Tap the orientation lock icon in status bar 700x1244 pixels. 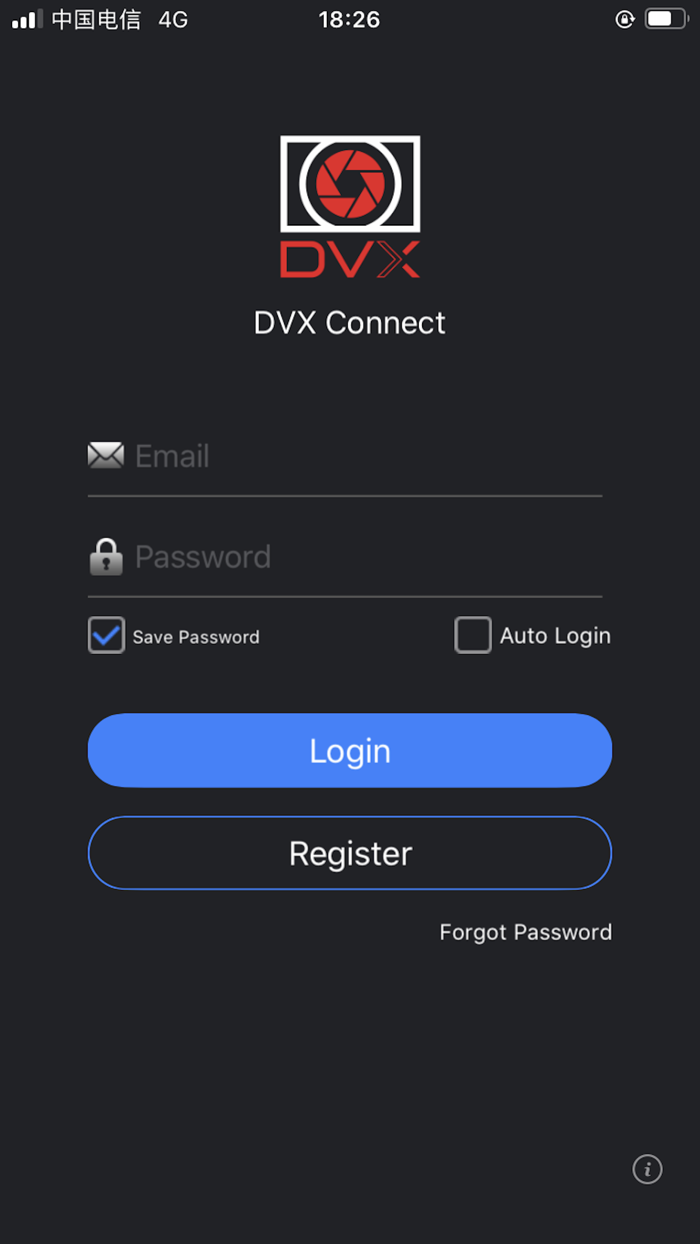click(x=623, y=18)
